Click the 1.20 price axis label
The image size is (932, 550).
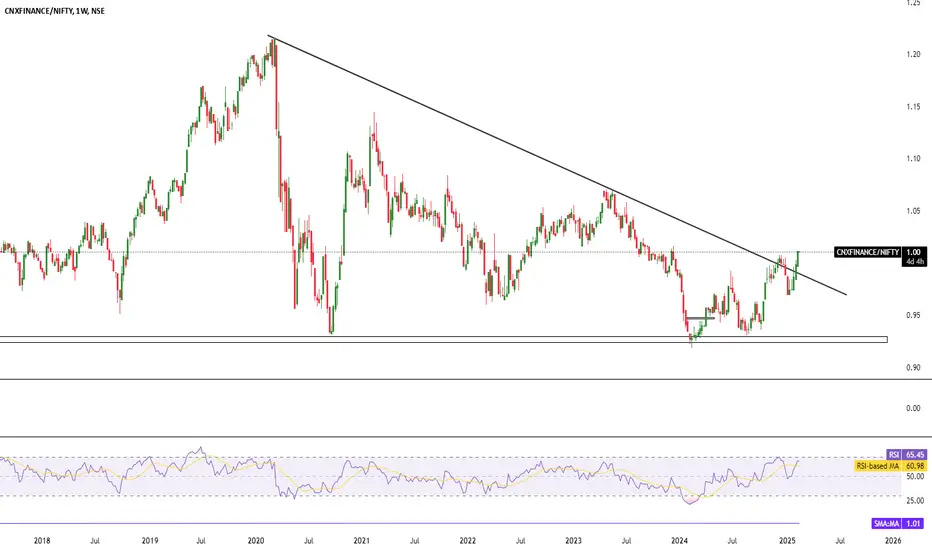(x=914, y=55)
